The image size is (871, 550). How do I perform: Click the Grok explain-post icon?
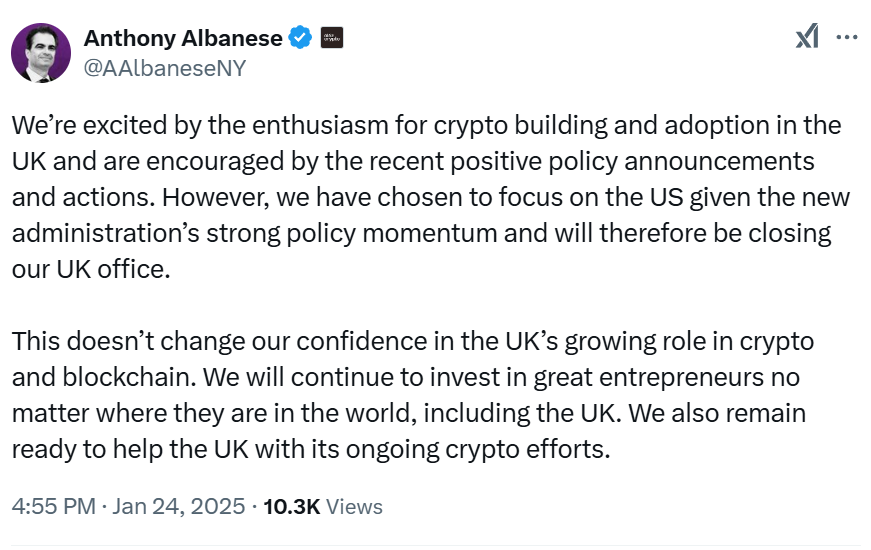[807, 38]
